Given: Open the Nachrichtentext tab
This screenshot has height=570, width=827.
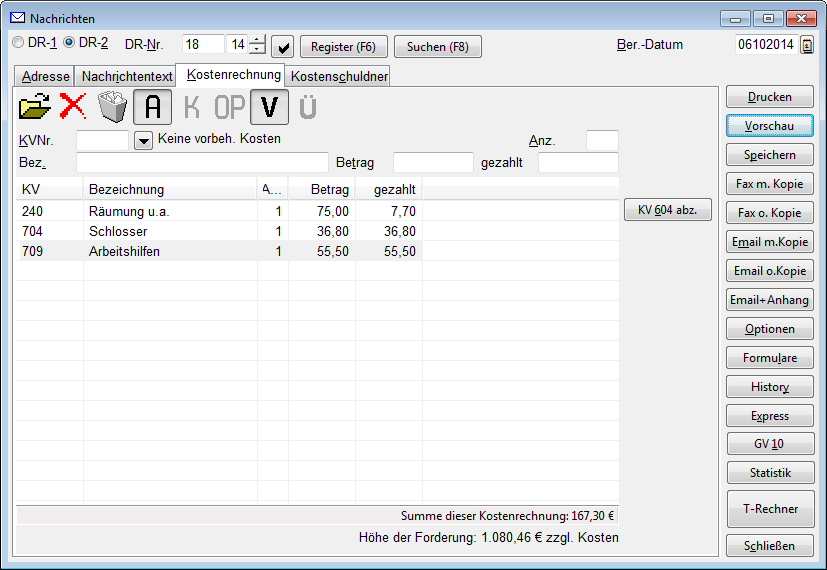Looking at the screenshot, I should click(127, 76).
